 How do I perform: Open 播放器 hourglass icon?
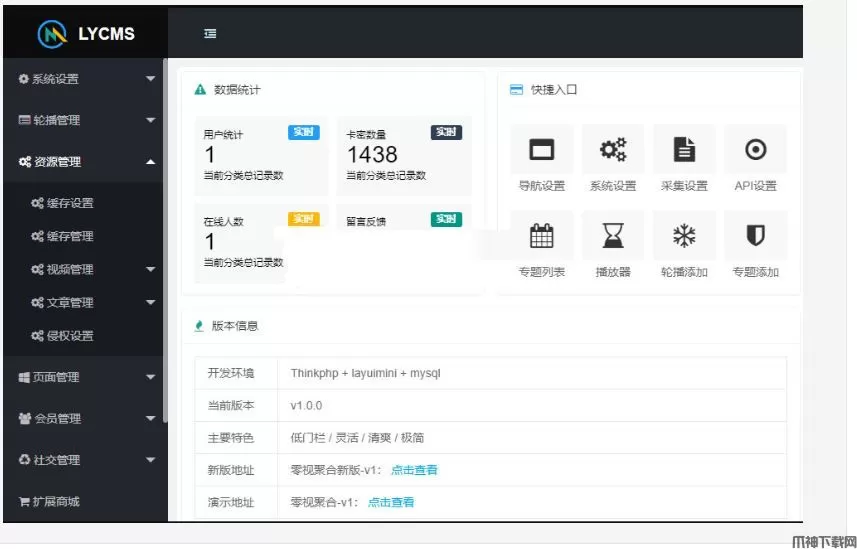click(612, 236)
